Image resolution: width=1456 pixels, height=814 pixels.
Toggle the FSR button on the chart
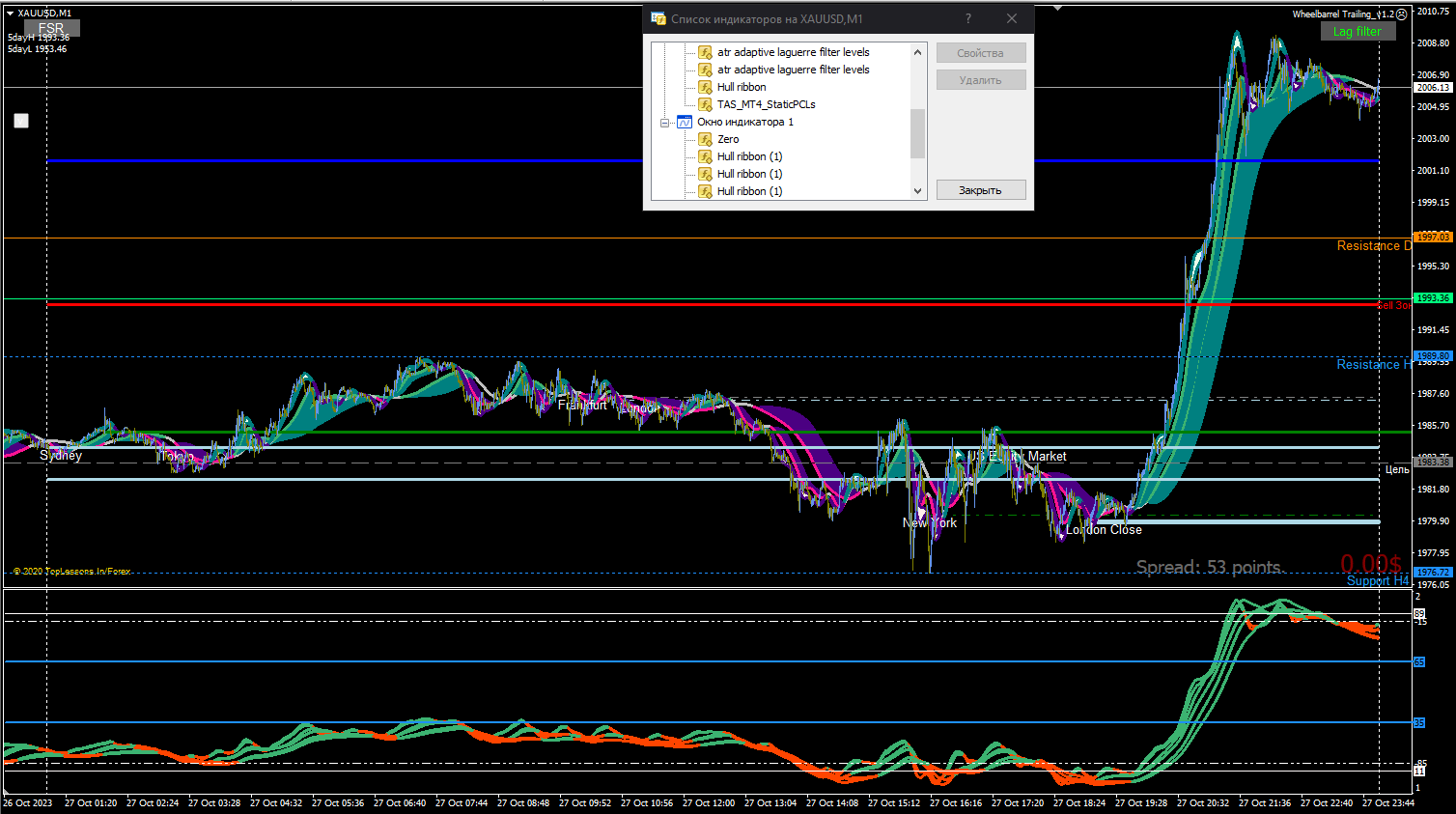pos(52,29)
